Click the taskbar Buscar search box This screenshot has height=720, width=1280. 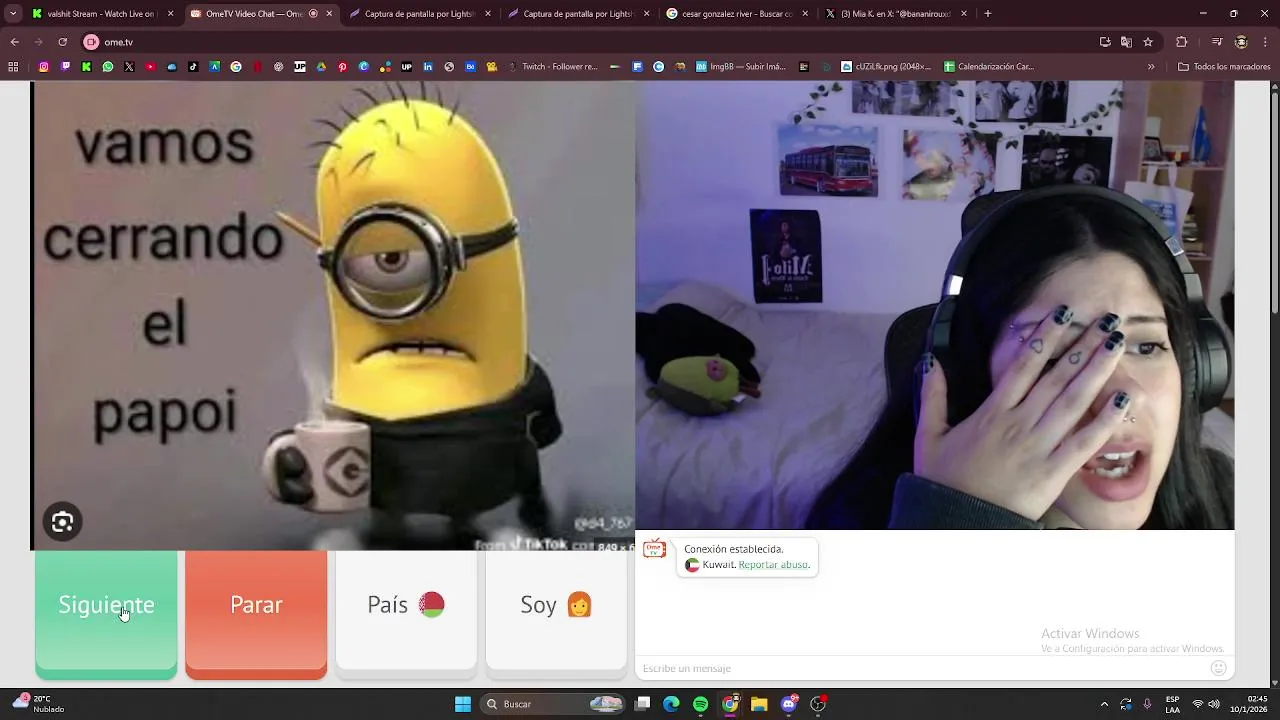(x=553, y=704)
